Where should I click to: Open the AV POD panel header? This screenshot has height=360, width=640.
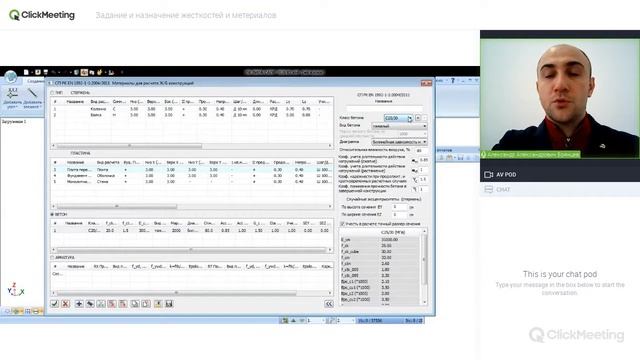560,174
